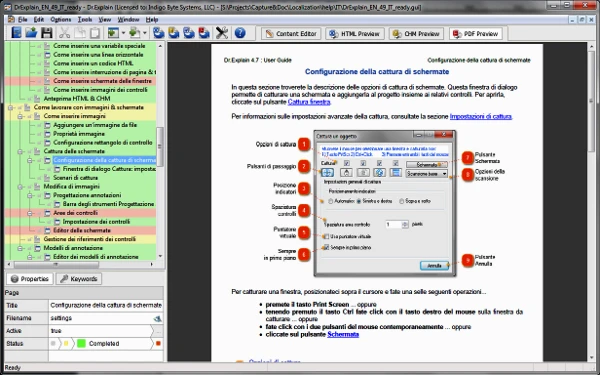Click the Copy icon in toolbar
This screenshot has height=375, width=600.
(x=80, y=33)
